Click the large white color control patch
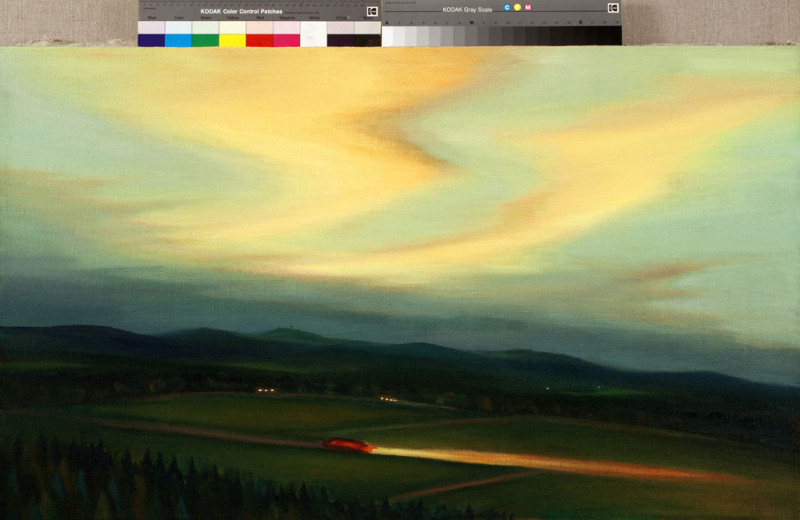 coord(313,34)
